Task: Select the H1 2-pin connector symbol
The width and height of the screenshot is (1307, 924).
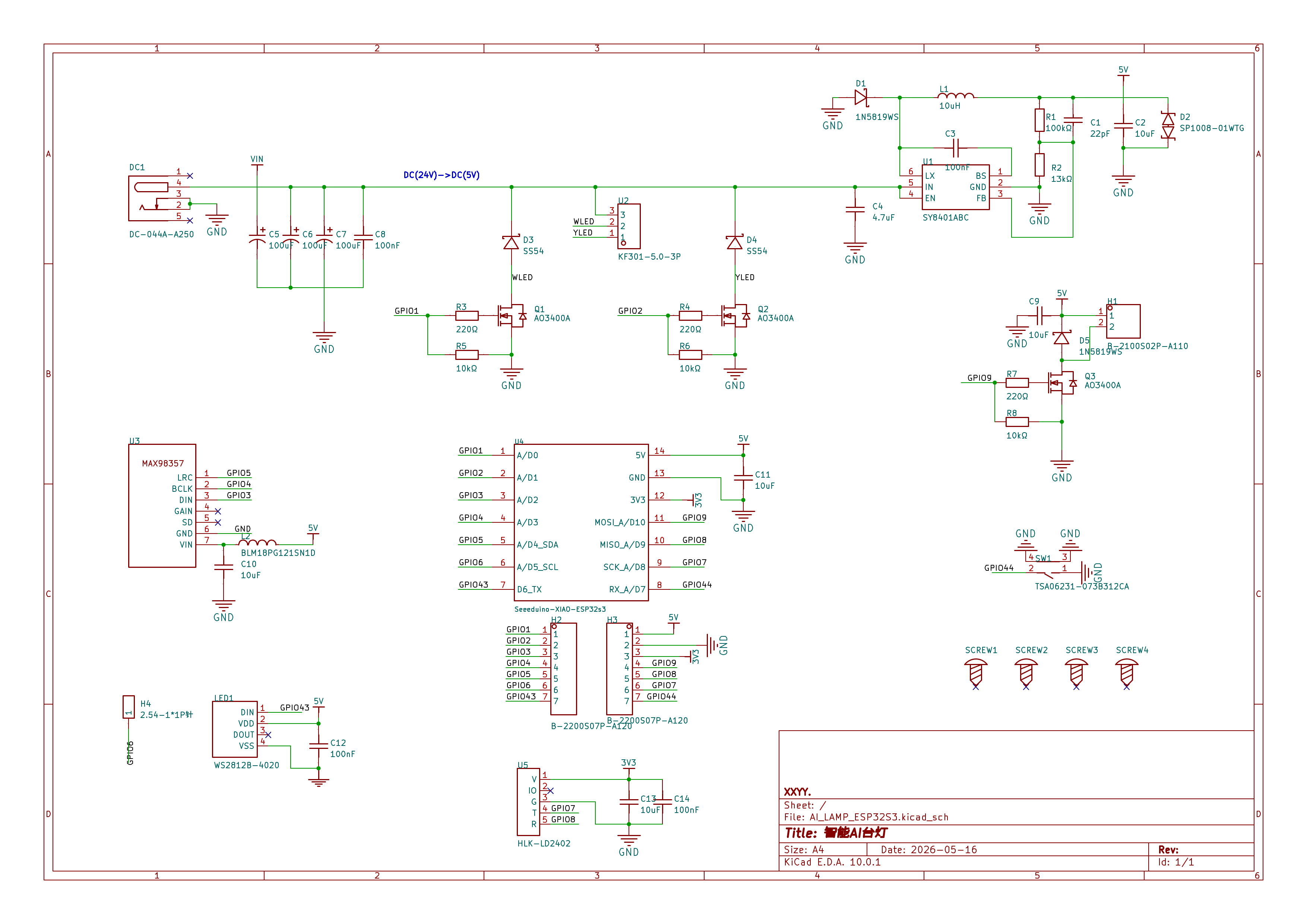Action: pyautogui.click(x=1123, y=321)
